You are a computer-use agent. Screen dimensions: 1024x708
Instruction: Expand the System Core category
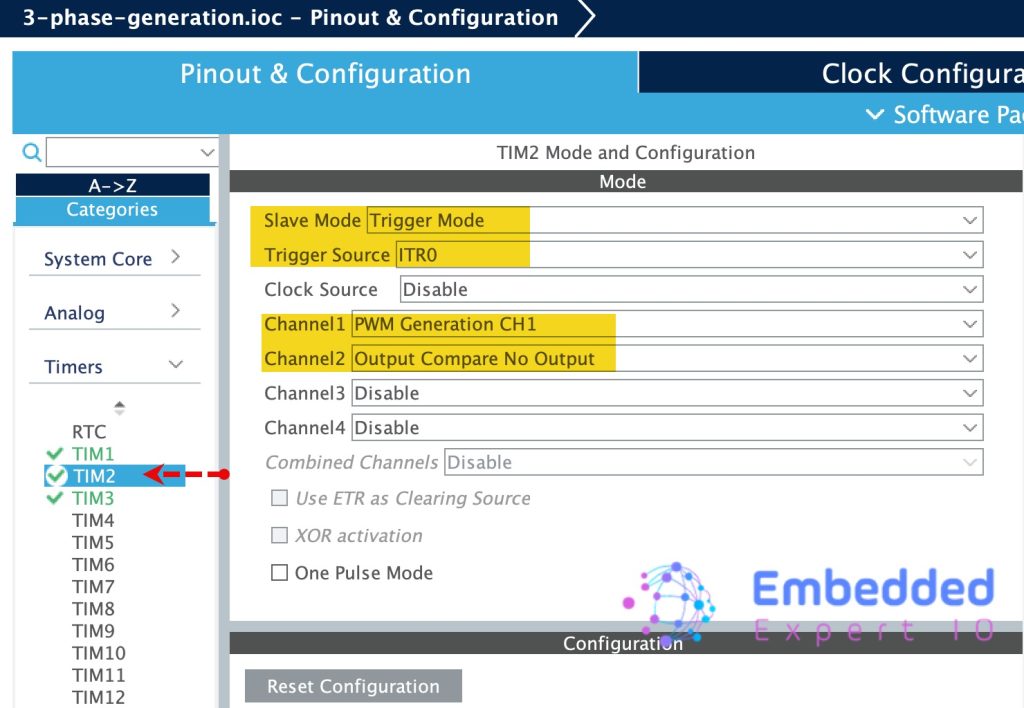click(x=112, y=258)
